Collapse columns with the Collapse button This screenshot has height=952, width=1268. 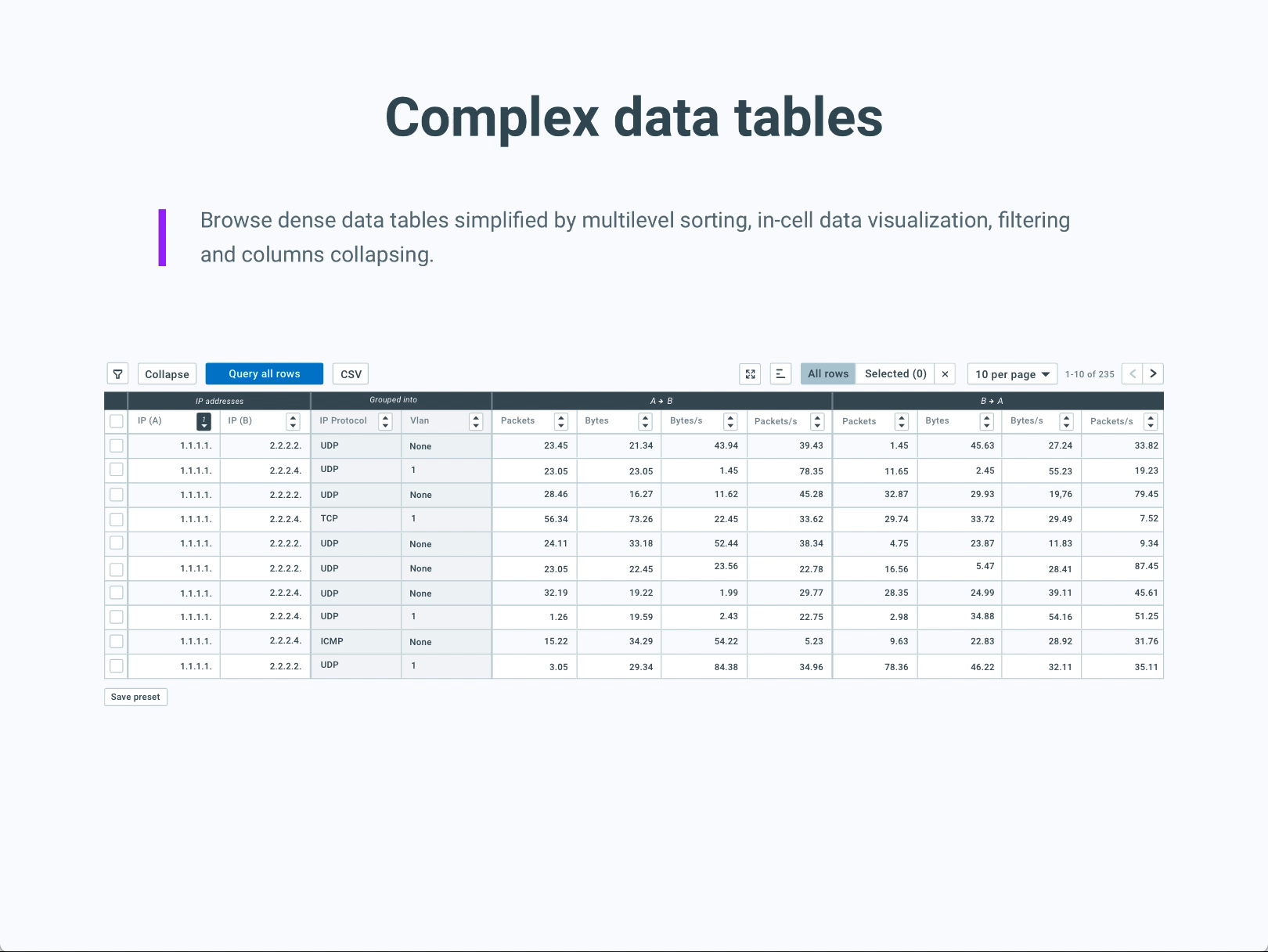(167, 374)
